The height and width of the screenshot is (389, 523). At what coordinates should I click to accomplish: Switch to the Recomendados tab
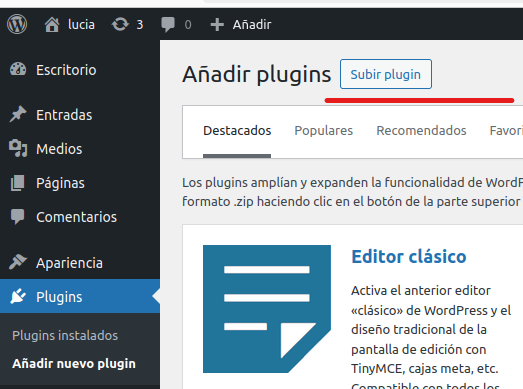(x=421, y=131)
